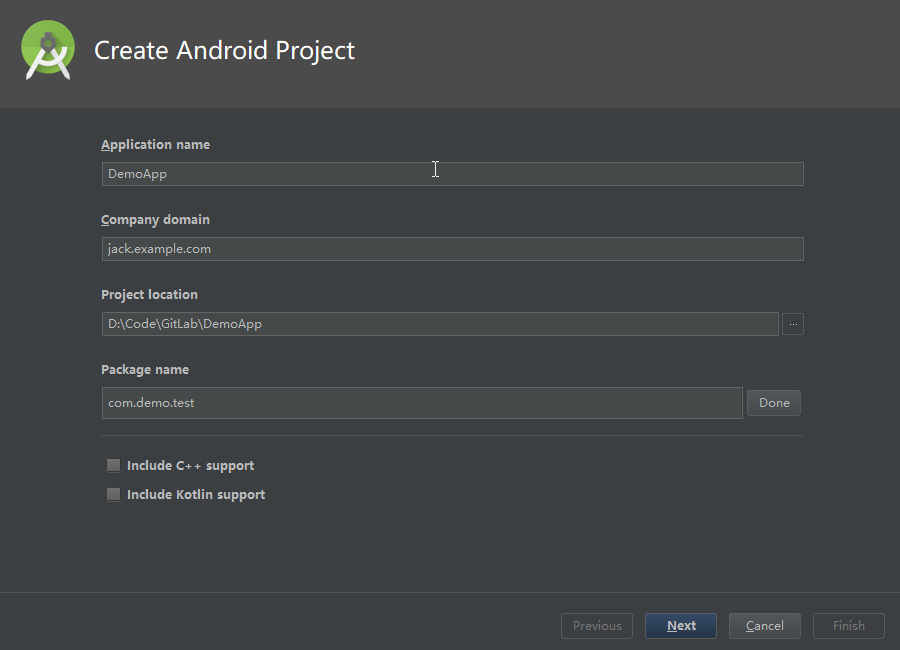Click the Project location path field
This screenshot has width=900, height=650.
440,324
